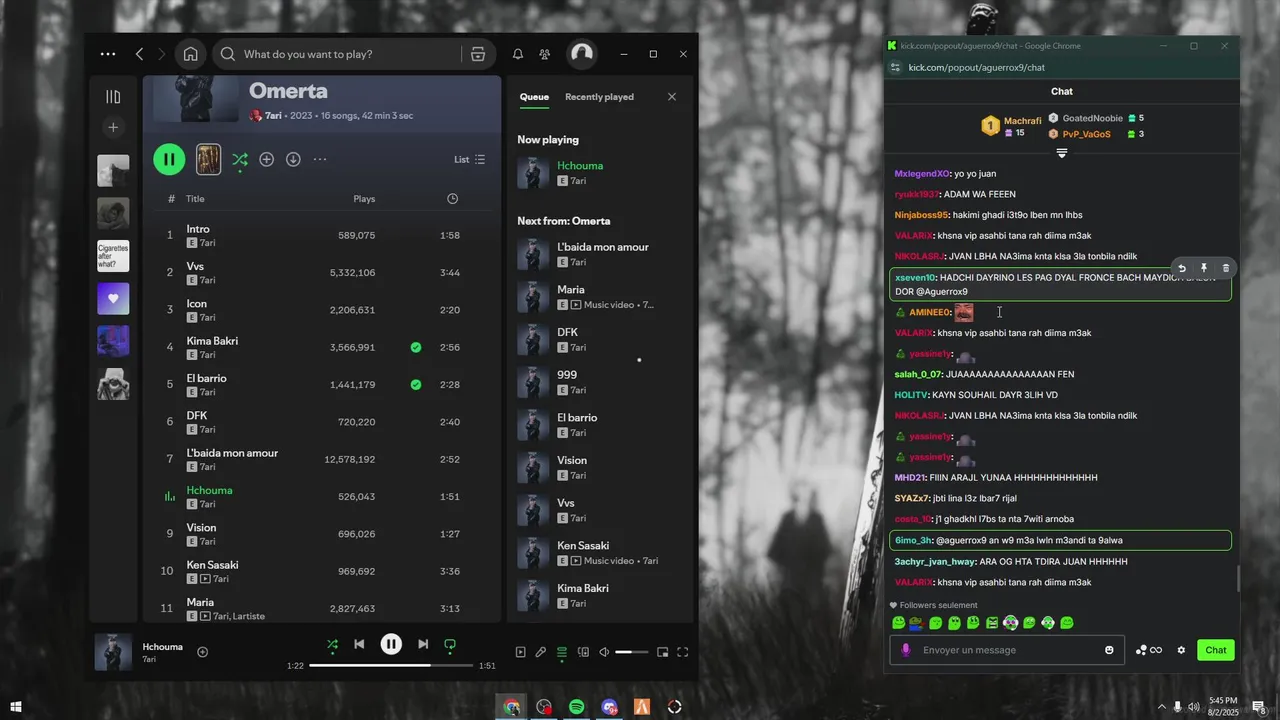The height and width of the screenshot is (720, 1280).
Task: Adjust the Spotify volume slider
Action: [631, 652]
